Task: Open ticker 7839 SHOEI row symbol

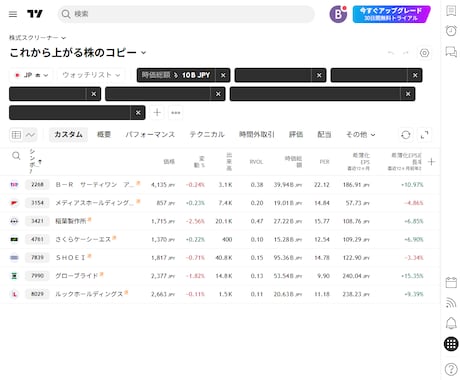Action: (x=37, y=257)
